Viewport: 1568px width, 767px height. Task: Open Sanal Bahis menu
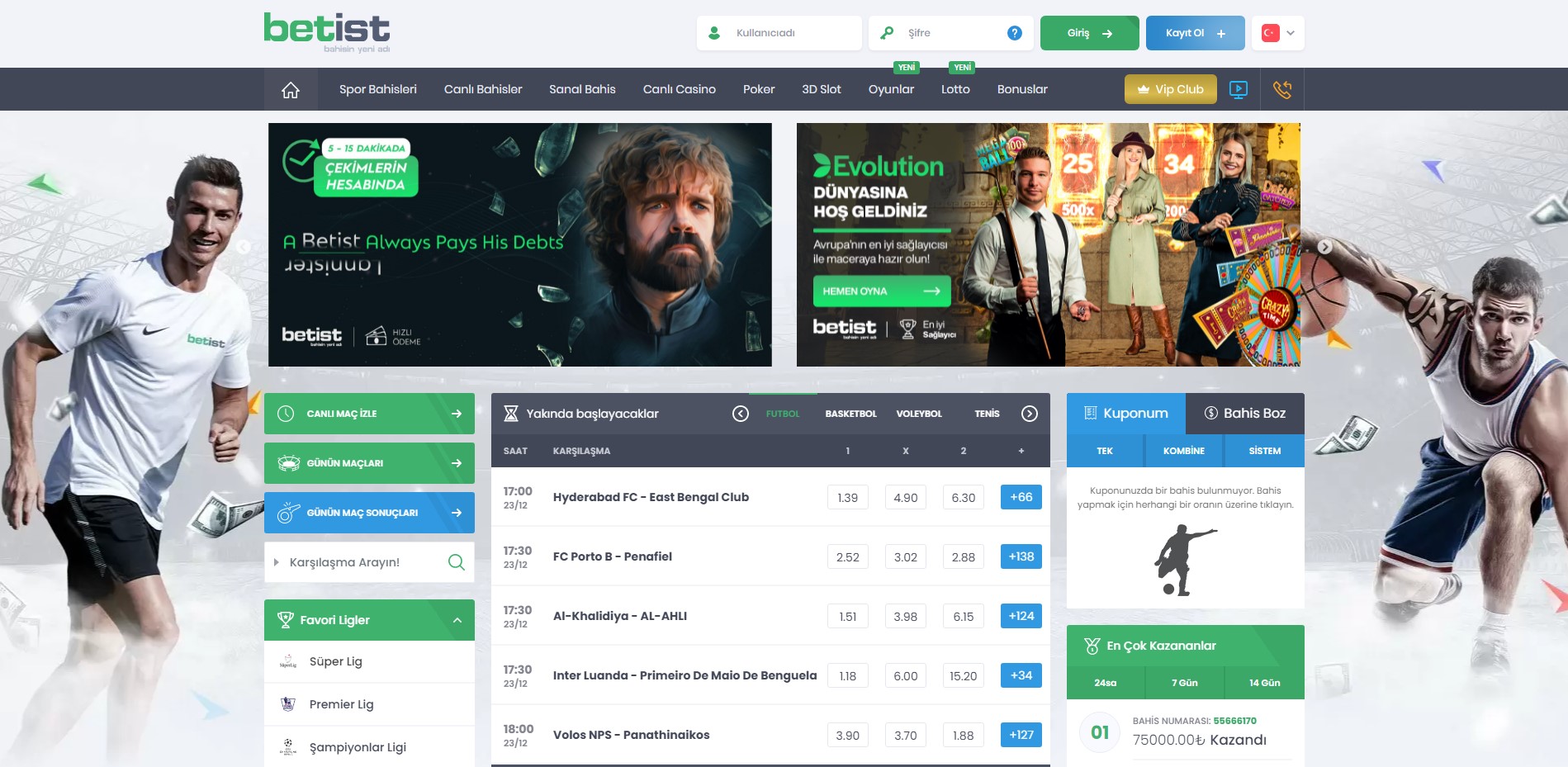point(582,89)
